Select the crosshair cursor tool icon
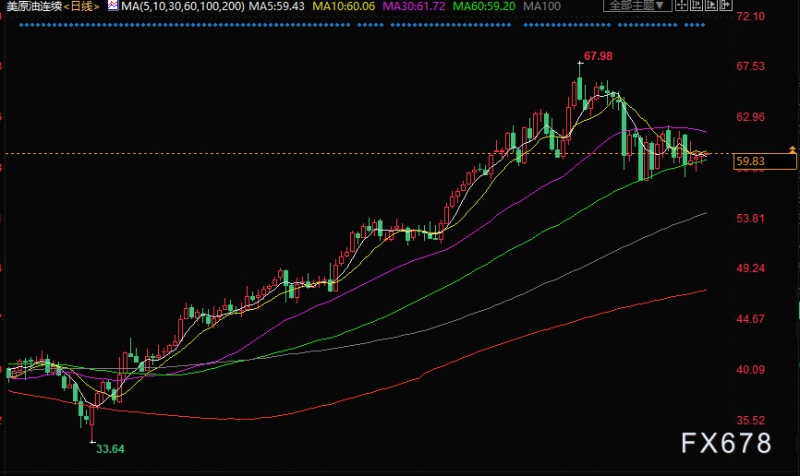 pyautogui.click(x=682, y=6)
